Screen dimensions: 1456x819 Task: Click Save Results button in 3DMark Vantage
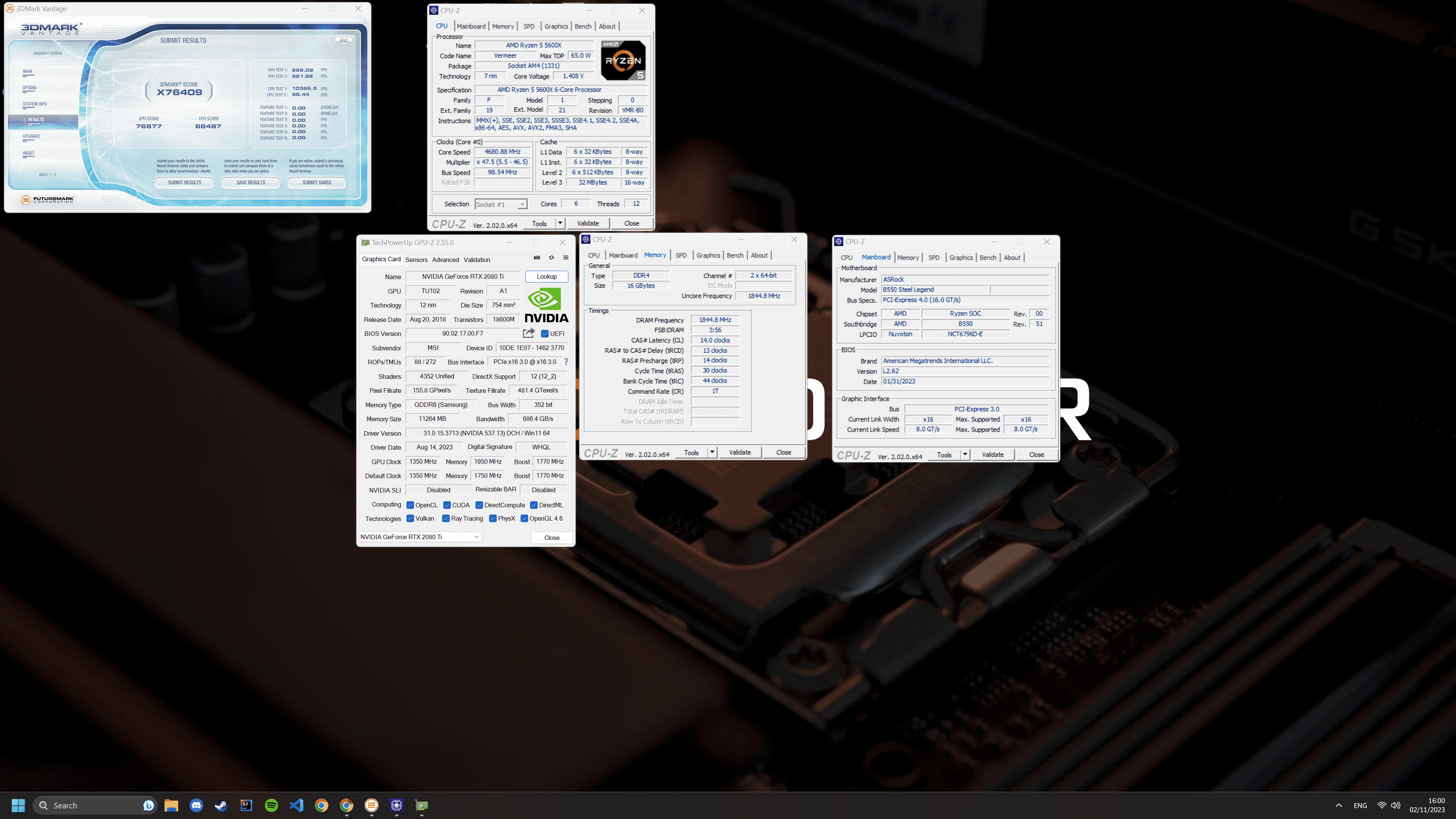tap(250, 182)
